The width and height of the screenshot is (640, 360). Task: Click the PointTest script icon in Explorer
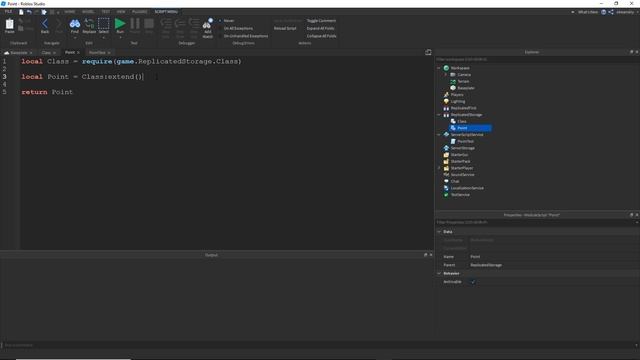(x=453, y=141)
